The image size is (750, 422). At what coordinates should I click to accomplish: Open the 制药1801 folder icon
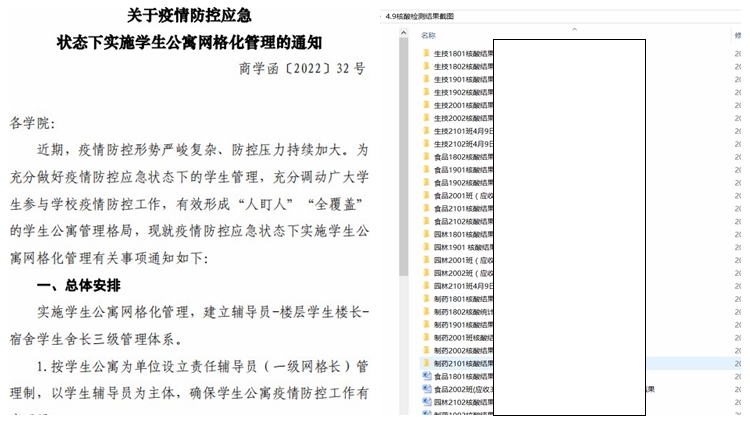click(426, 298)
